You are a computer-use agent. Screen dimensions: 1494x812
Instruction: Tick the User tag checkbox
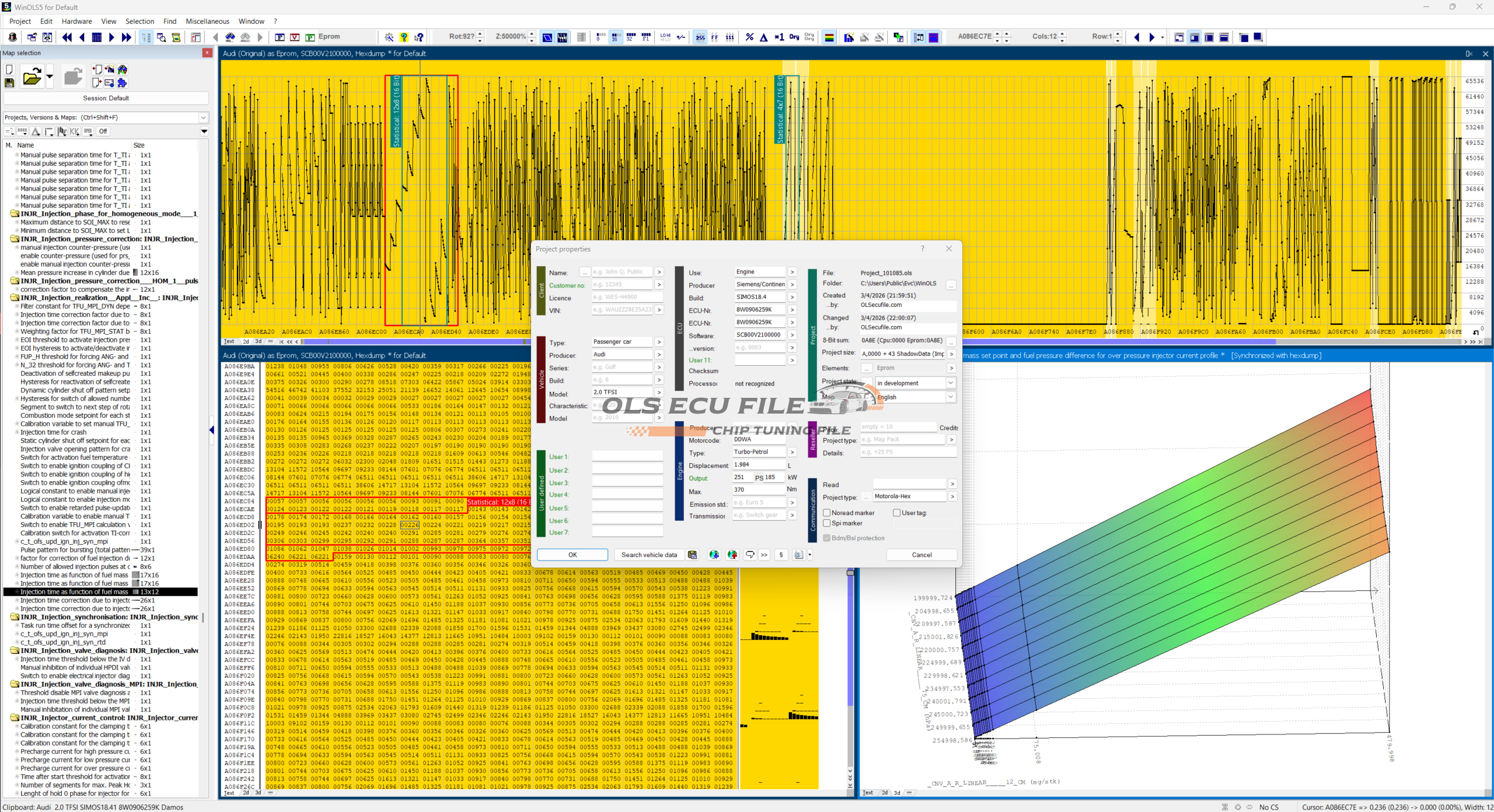[897, 513]
